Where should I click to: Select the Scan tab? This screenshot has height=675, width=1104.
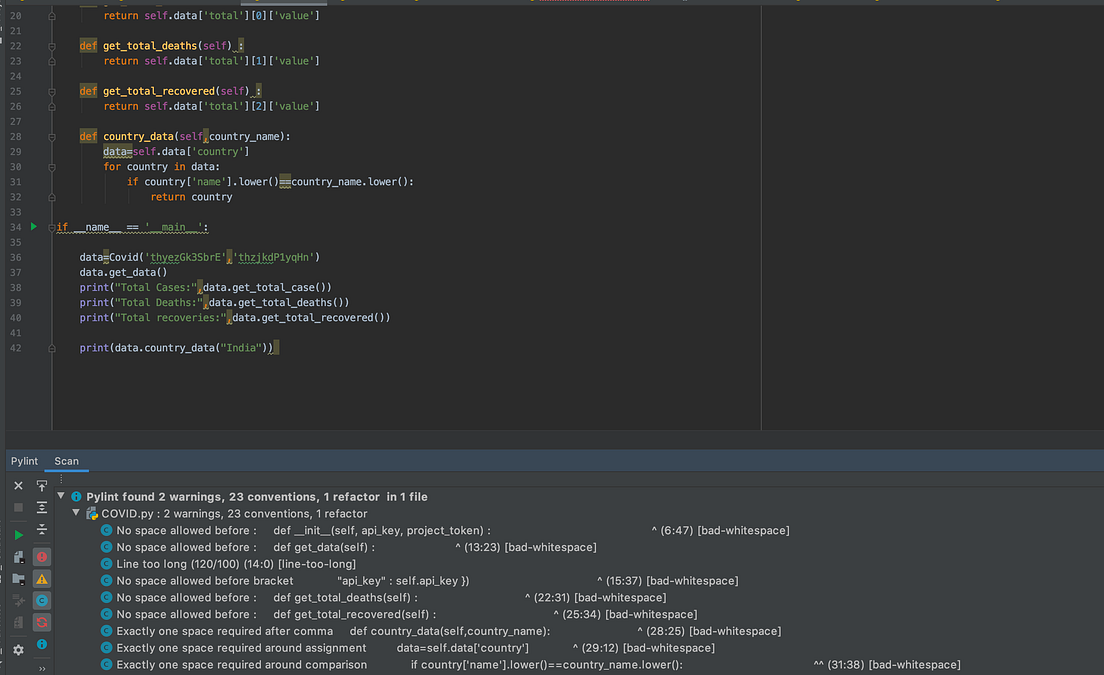click(x=66, y=461)
